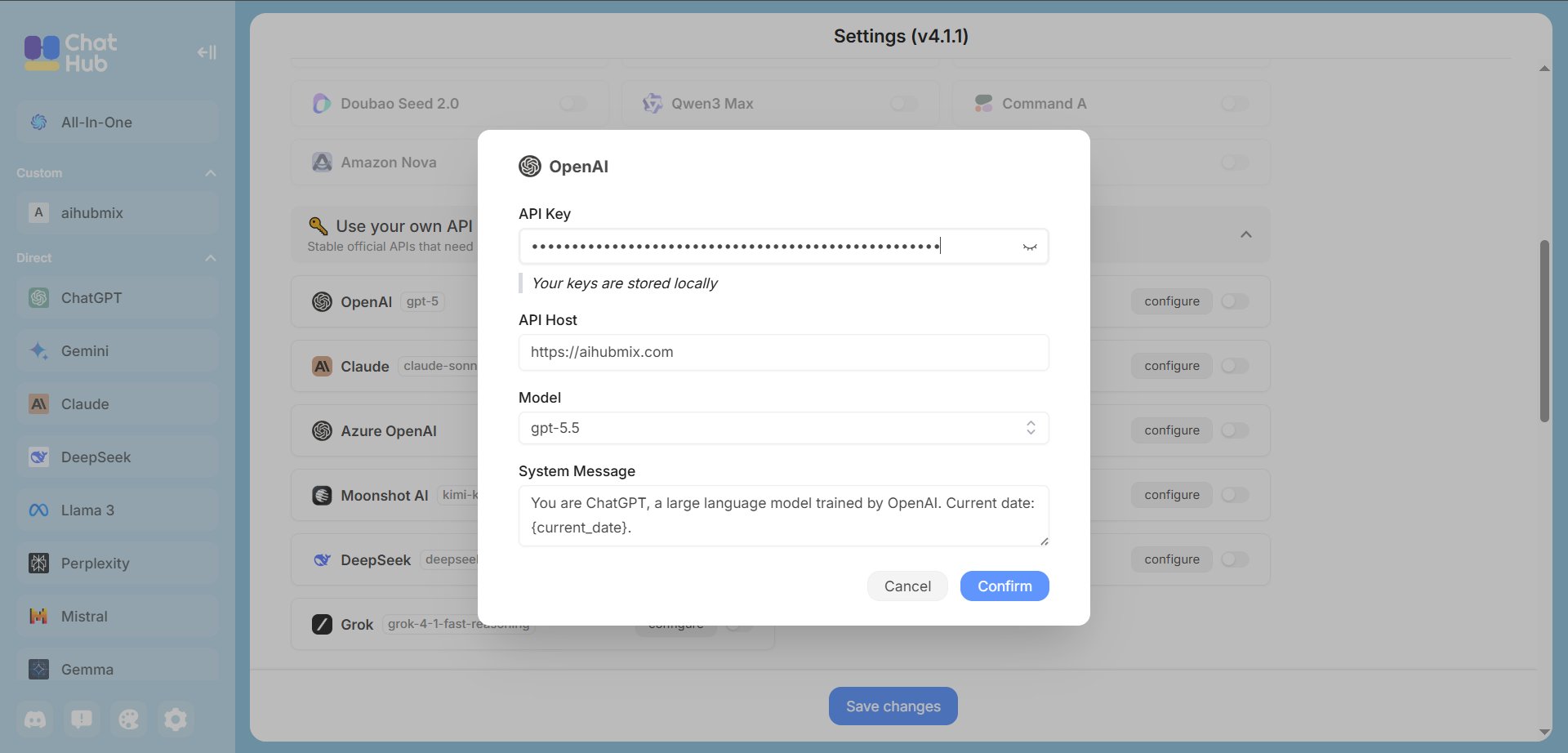The height and width of the screenshot is (753, 1568).
Task: Cancel the OpenAI dialog
Action: pos(907,586)
